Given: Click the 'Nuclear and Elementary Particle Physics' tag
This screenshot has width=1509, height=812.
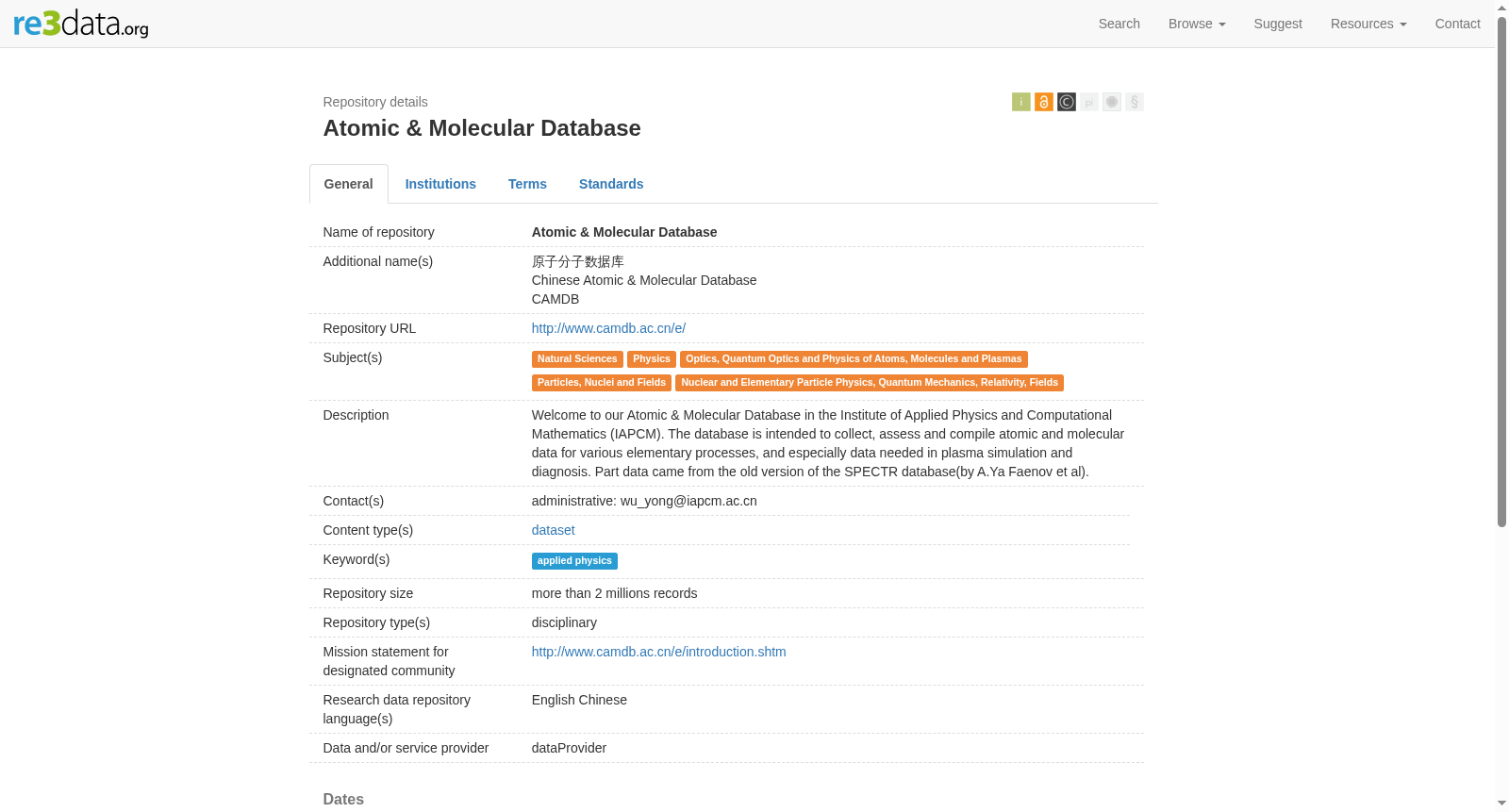Looking at the screenshot, I should [x=870, y=383].
